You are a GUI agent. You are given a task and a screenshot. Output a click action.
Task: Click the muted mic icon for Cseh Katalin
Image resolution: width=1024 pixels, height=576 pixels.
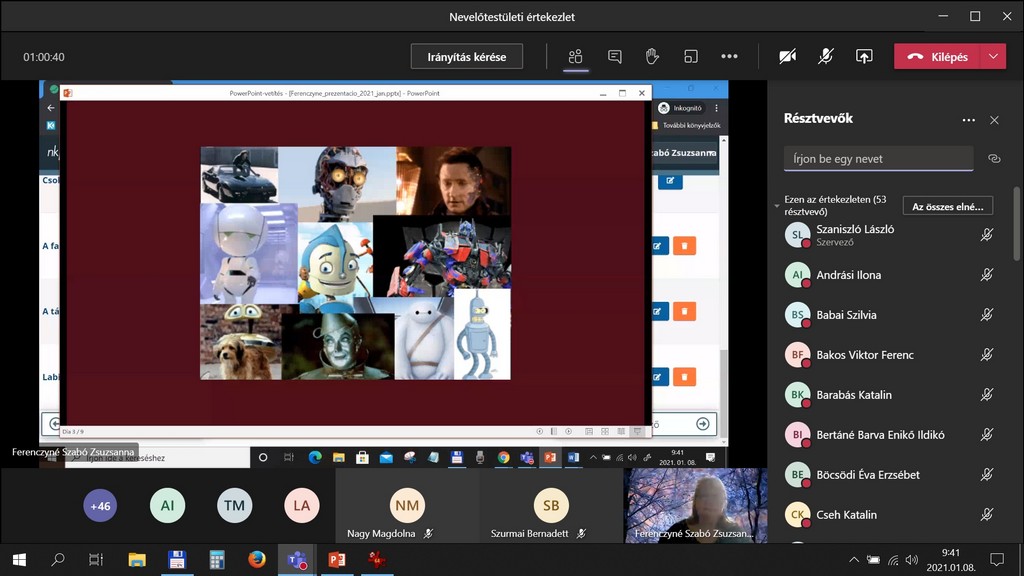pyautogui.click(x=987, y=515)
